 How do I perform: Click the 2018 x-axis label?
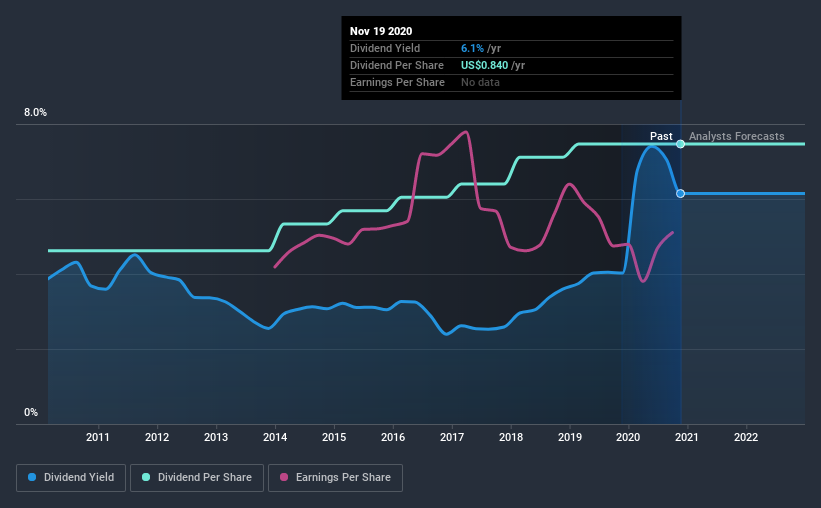coord(511,437)
